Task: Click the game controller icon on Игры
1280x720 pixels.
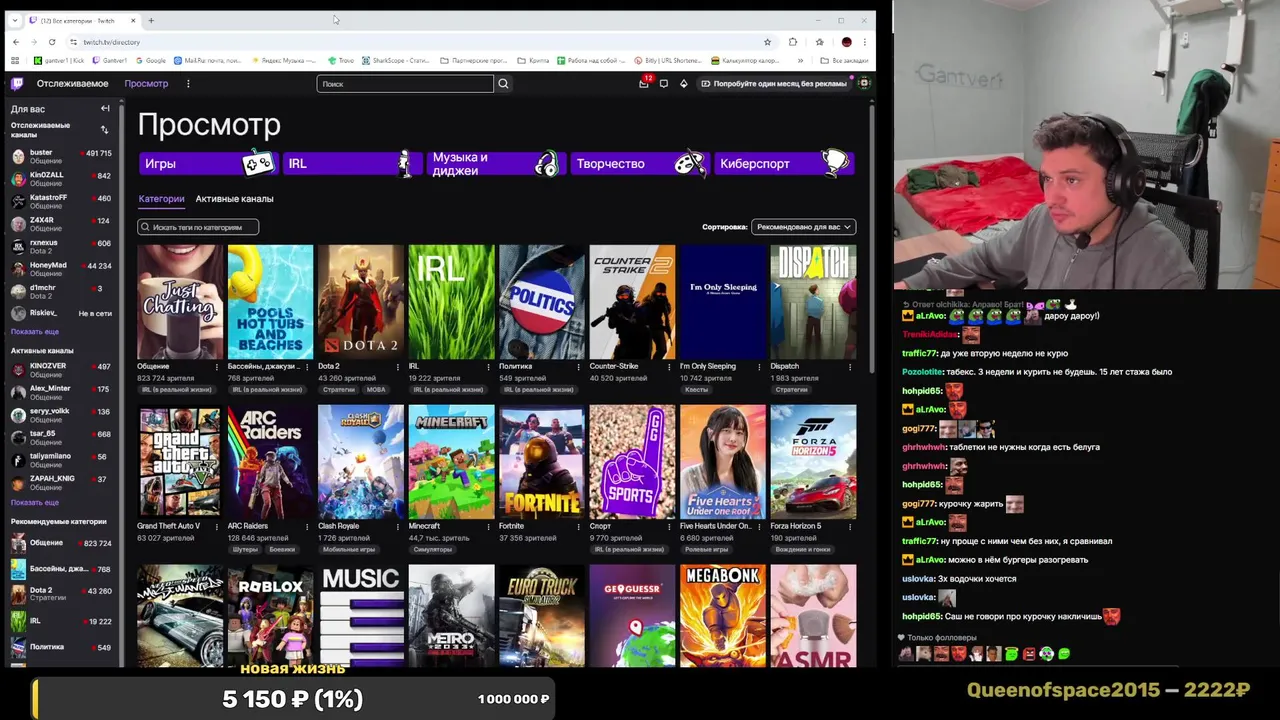Action: pyautogui.click(x=258, y=163)
